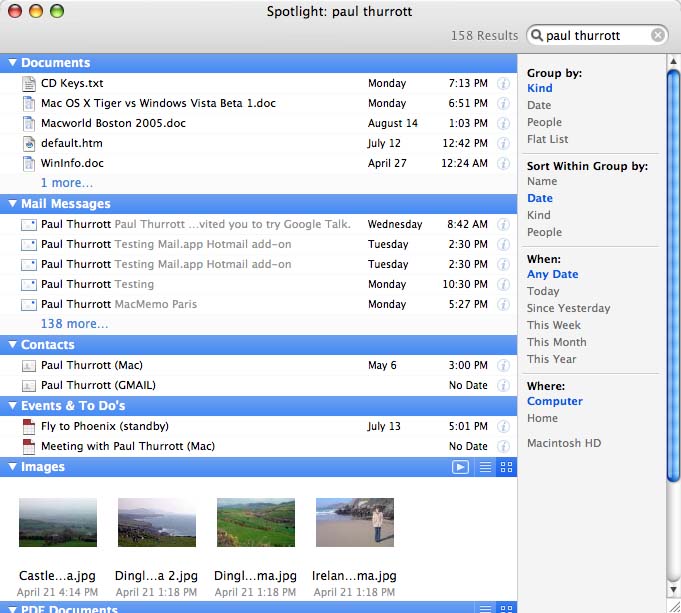This screenshot has height=613, width=681.
Task: Open the Irelan...ma.jpg thumbnail
Action: 355,522
